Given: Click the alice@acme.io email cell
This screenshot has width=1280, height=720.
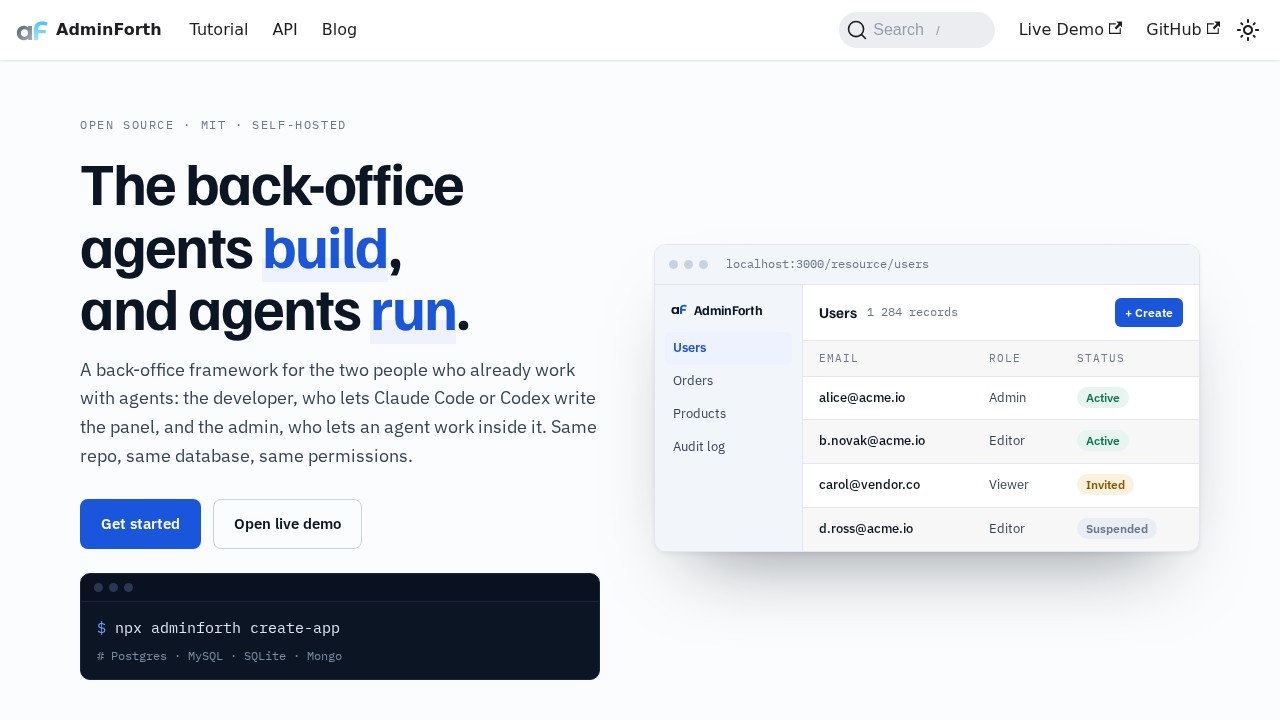Looking at the screenshot, I should coord(862,398).
